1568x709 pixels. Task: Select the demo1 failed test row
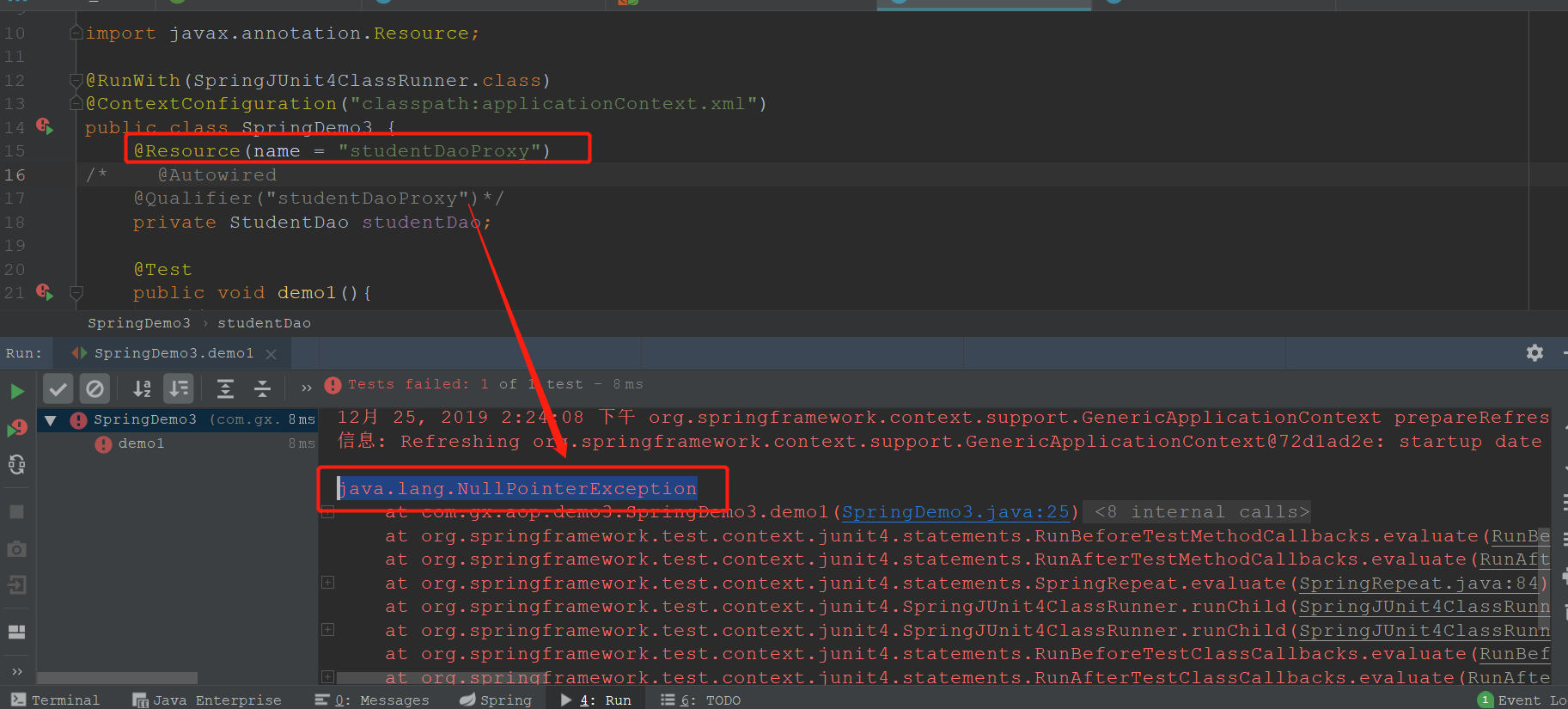[179, 443]
